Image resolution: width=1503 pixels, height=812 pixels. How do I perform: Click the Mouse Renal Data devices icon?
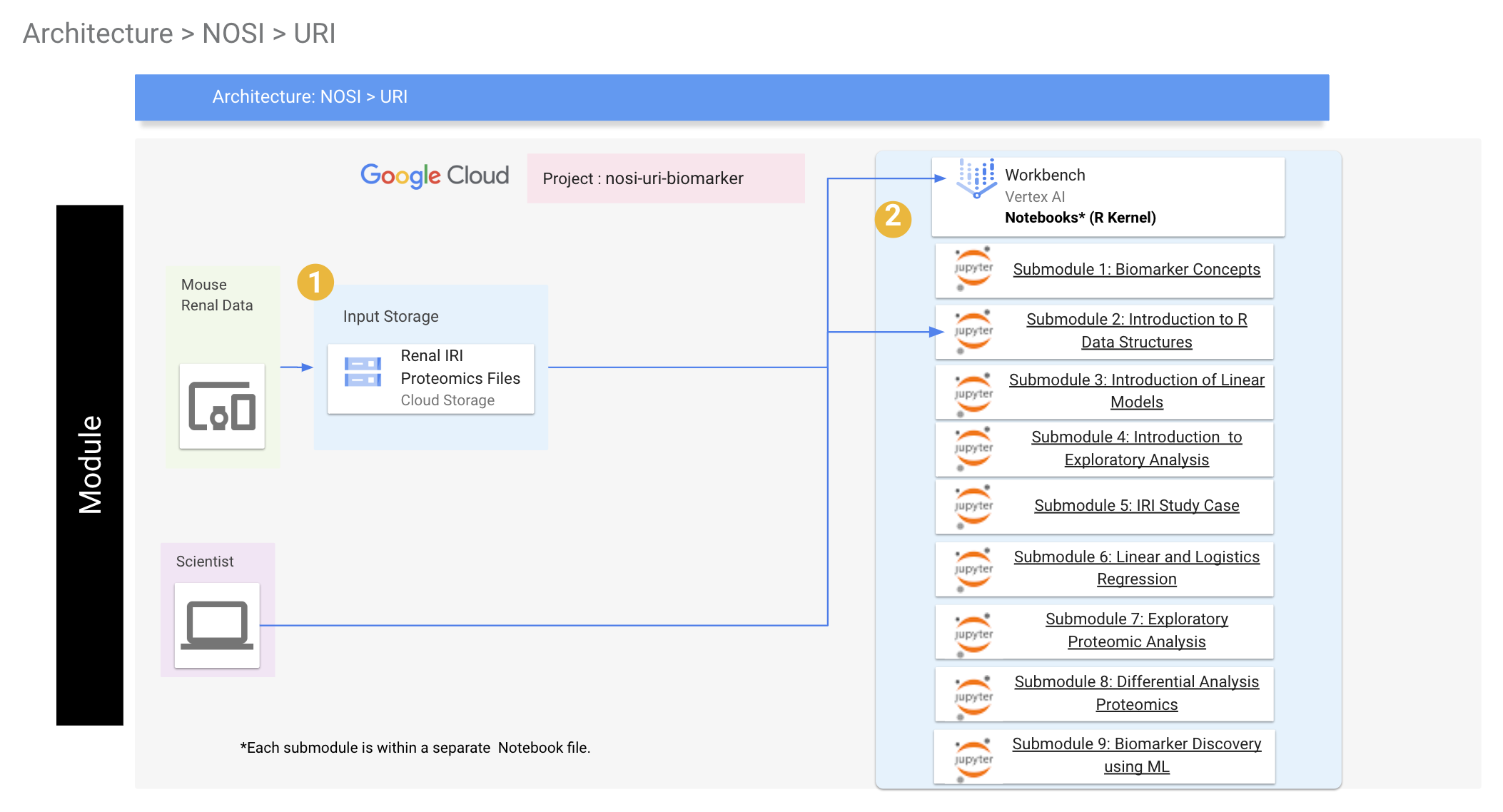point(222,406)
